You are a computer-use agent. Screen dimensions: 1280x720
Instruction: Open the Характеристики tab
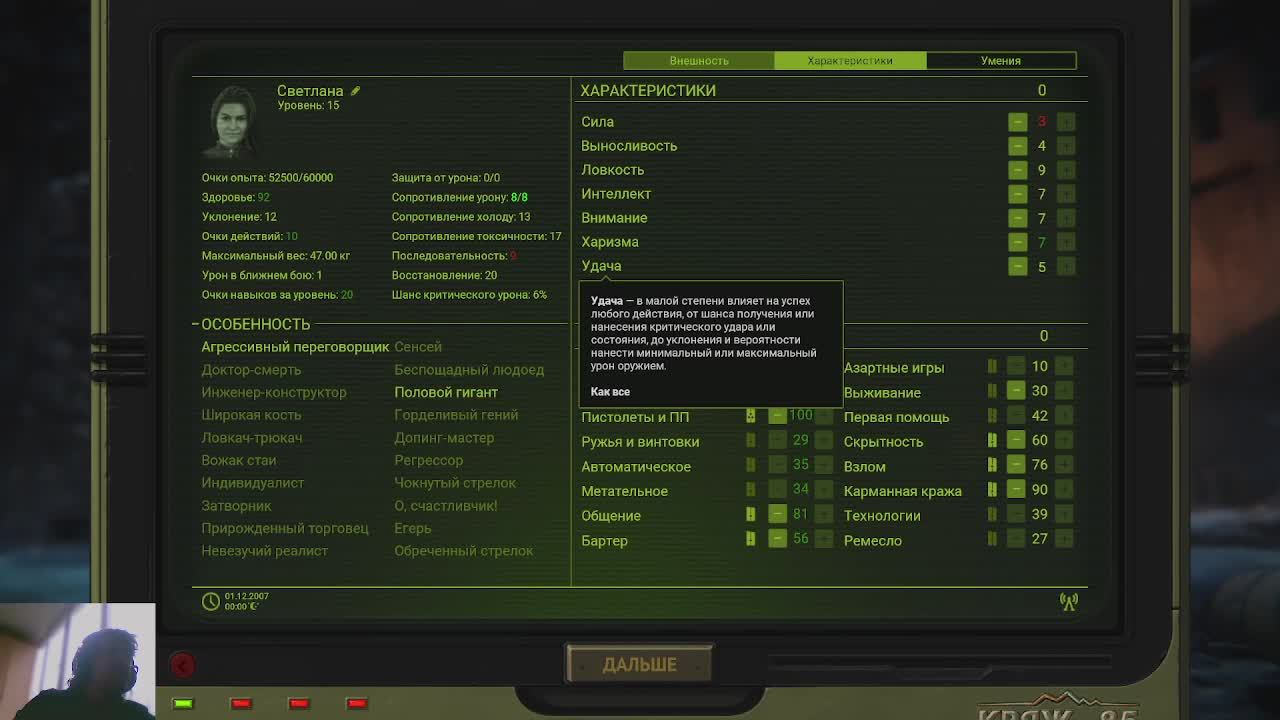850,61
